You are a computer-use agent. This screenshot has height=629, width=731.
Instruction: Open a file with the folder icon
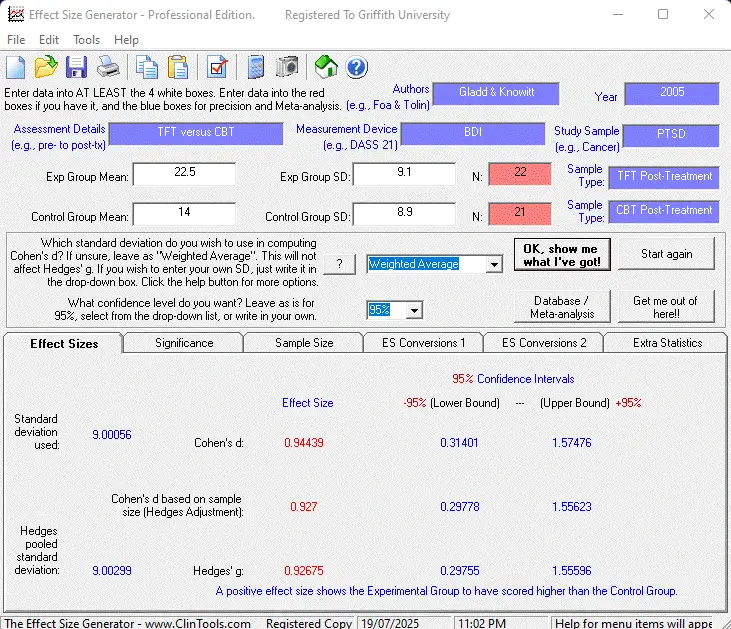46,67
